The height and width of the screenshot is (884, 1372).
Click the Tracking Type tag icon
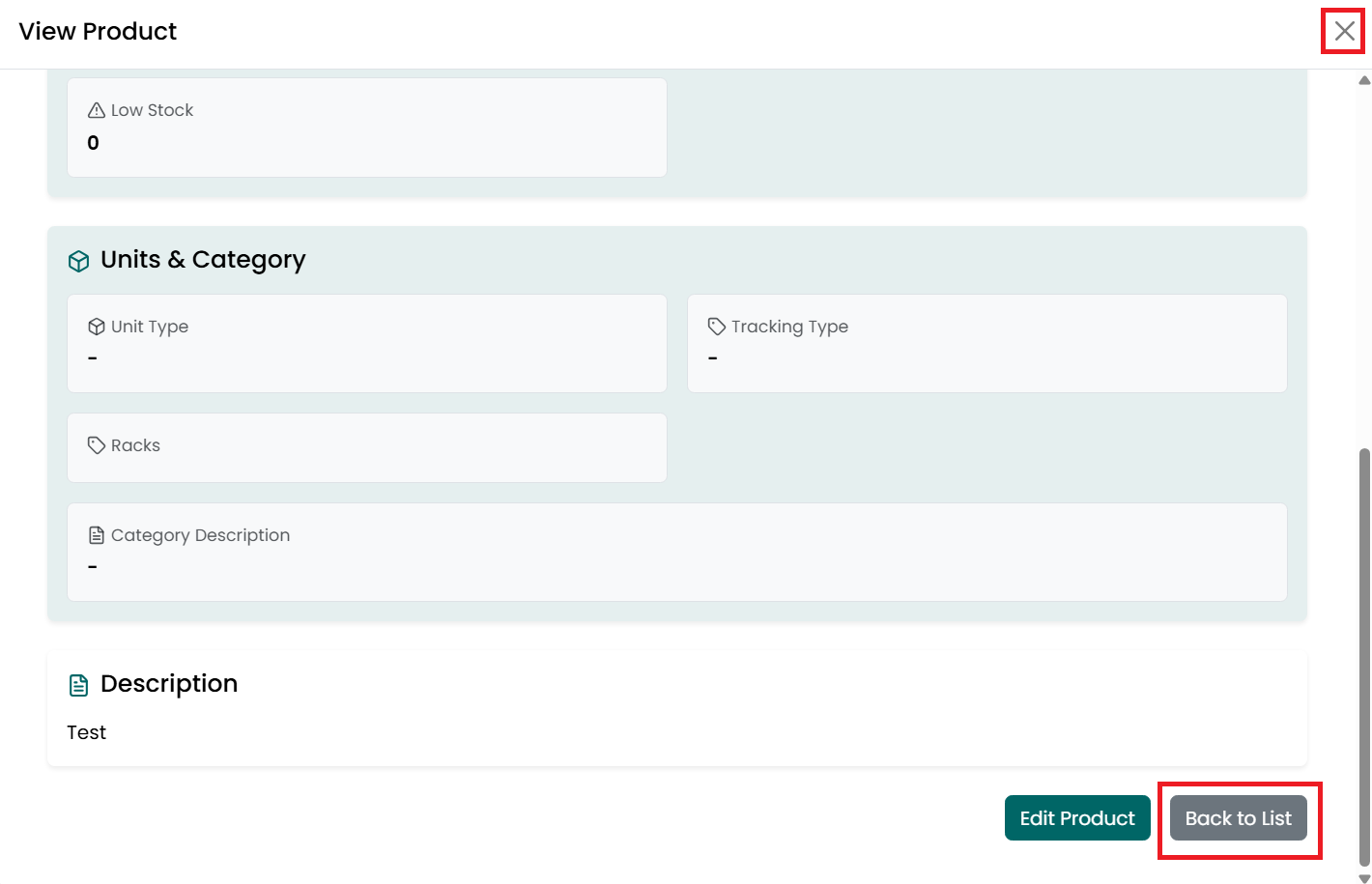coord(717,327)
